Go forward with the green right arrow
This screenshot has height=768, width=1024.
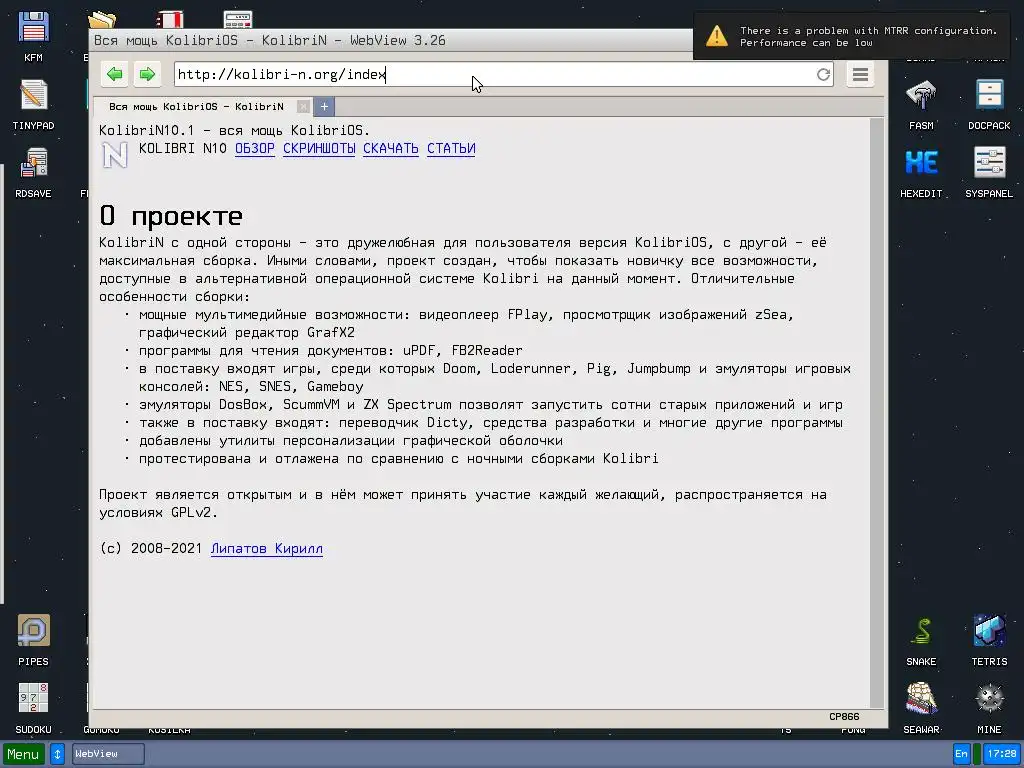(147, 74)
